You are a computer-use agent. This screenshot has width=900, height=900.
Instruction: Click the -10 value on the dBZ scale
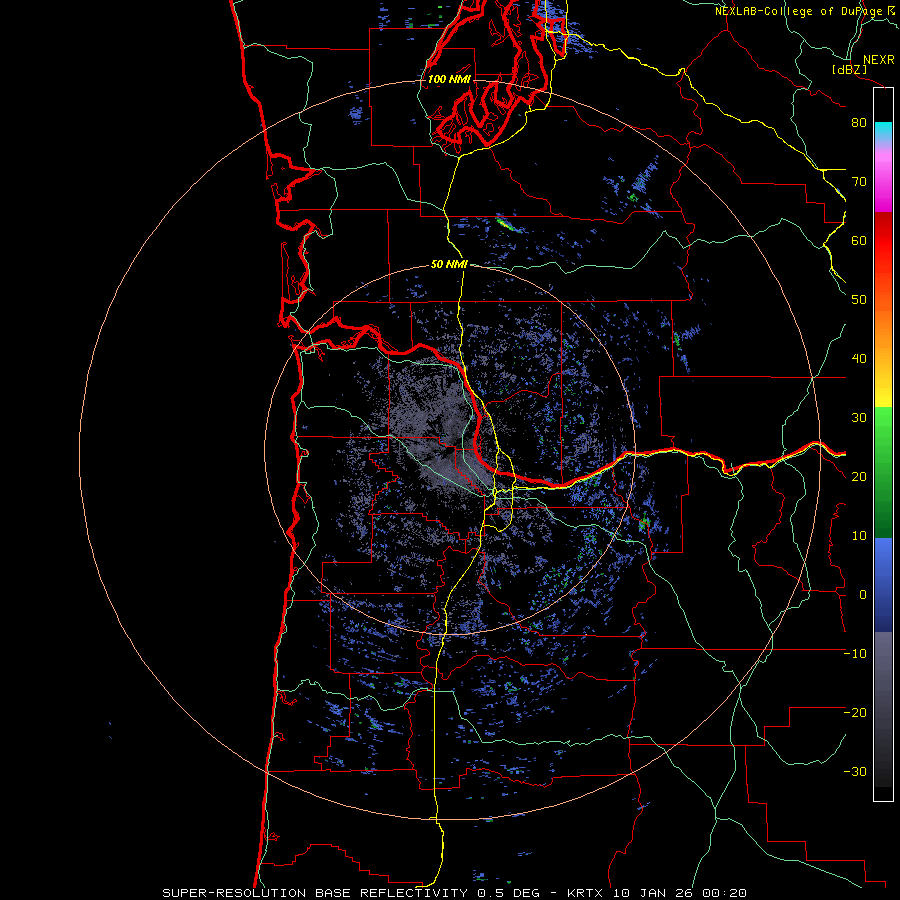click(x=855, y=654)
